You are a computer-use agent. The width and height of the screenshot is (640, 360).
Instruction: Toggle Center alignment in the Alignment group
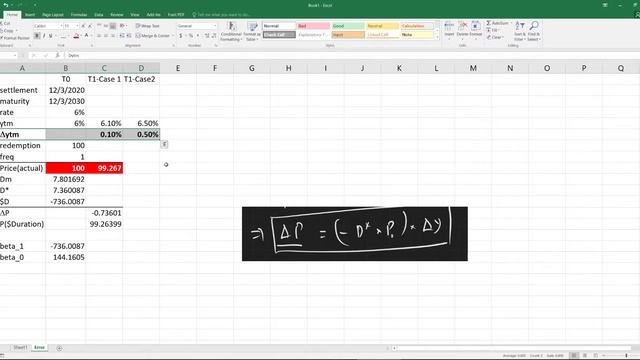(x=106, y=36)
